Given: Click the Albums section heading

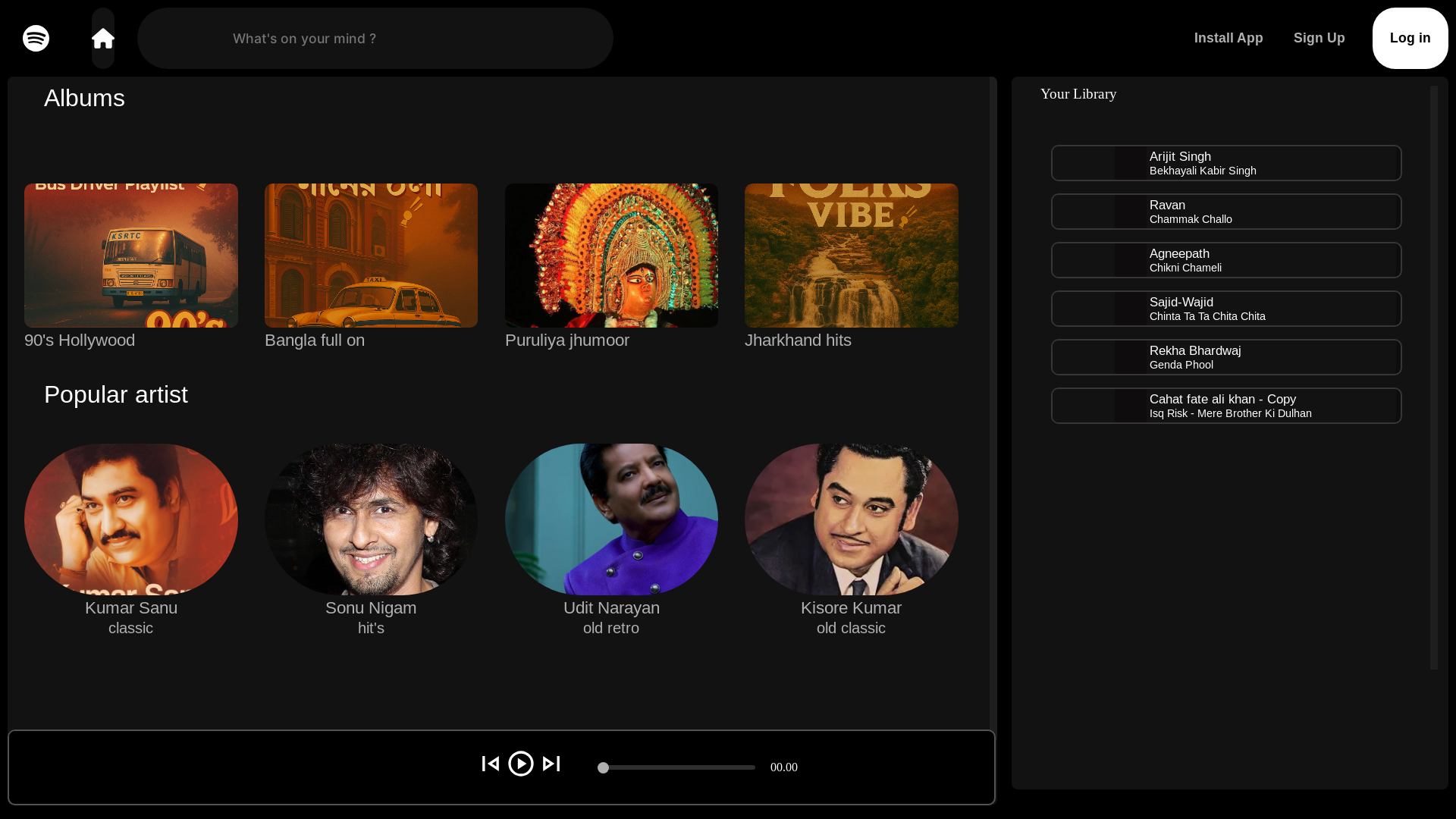Looking at the screenshot, I should point(84,98).
